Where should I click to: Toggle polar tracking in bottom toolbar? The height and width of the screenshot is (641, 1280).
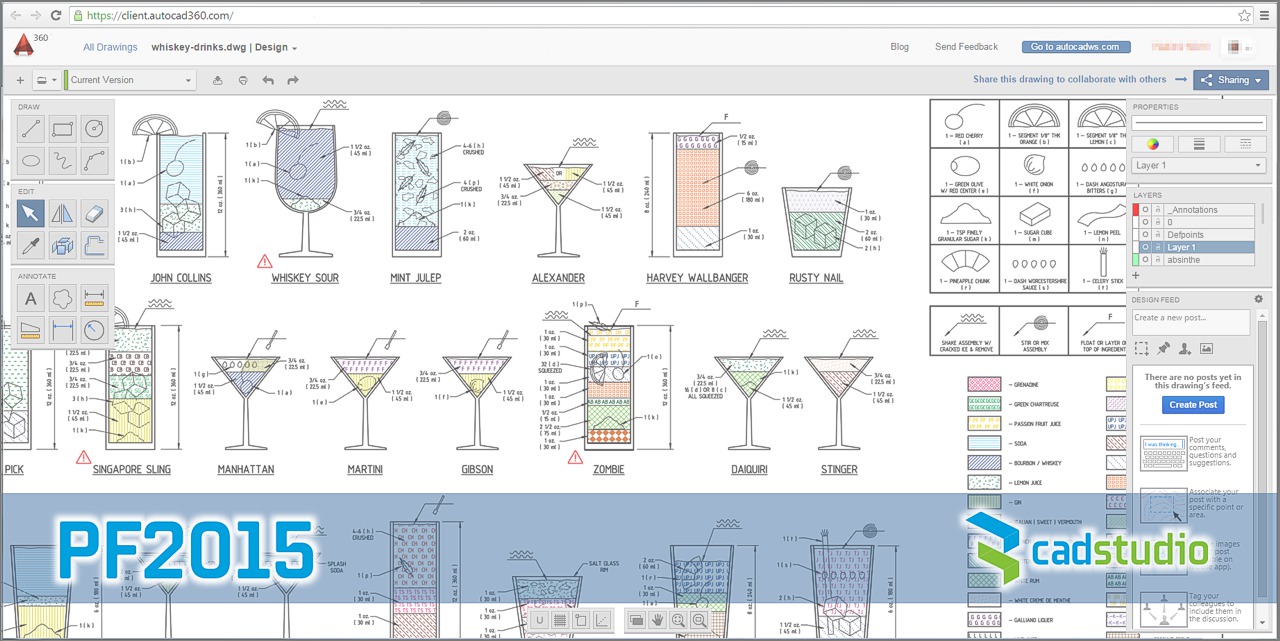click(x=602, y=621)
